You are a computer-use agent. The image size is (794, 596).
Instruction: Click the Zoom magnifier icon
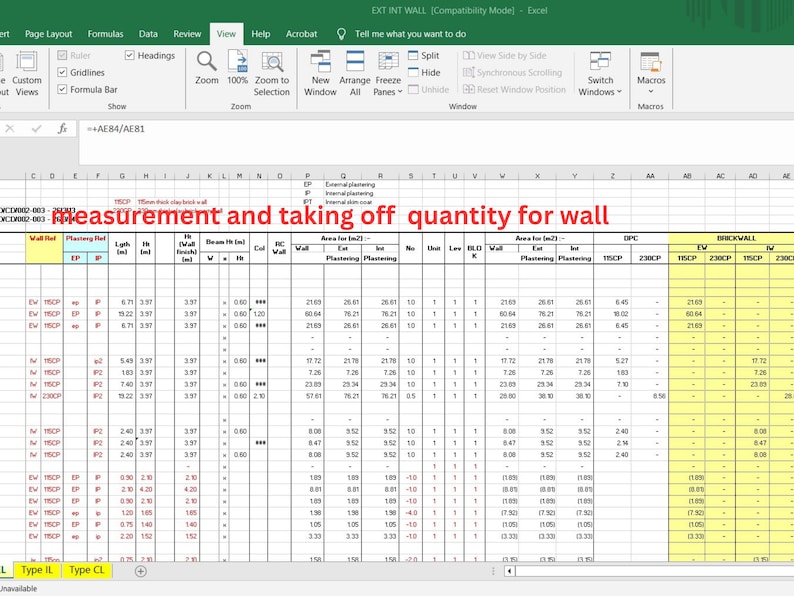coord(207,62)
